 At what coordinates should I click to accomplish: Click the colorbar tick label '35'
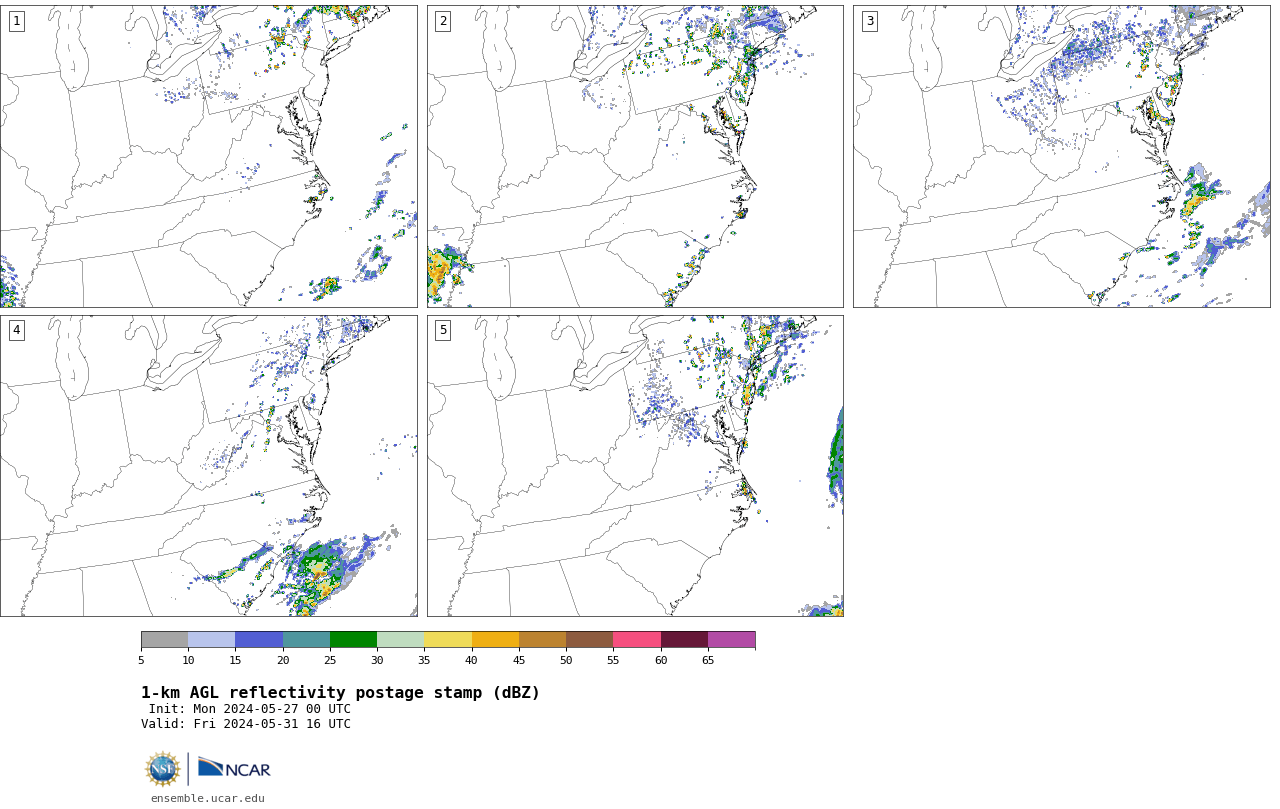424,660
